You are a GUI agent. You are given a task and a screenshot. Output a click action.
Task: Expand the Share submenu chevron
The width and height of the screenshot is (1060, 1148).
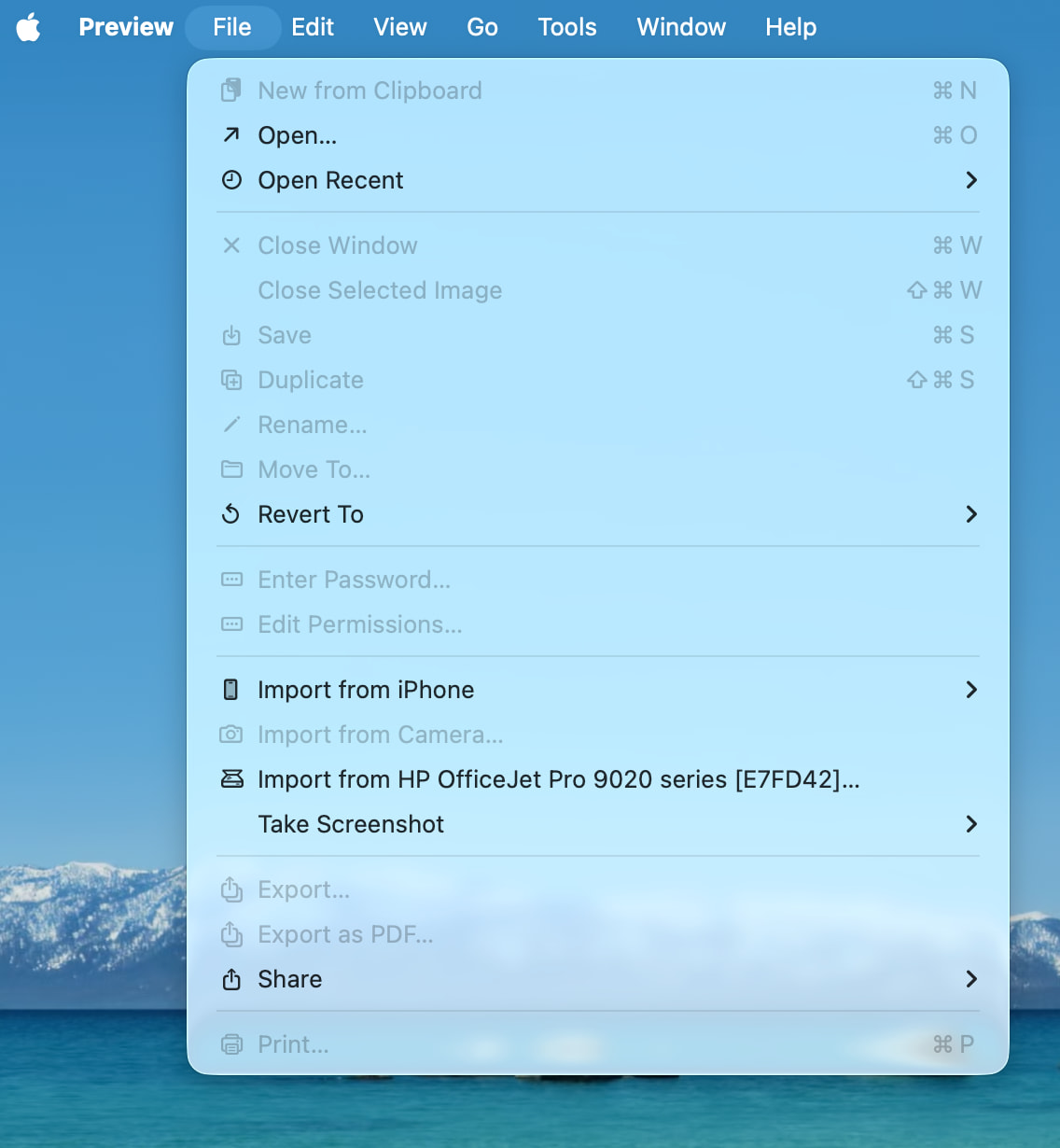pyautogui.click(x=971, y=979)
